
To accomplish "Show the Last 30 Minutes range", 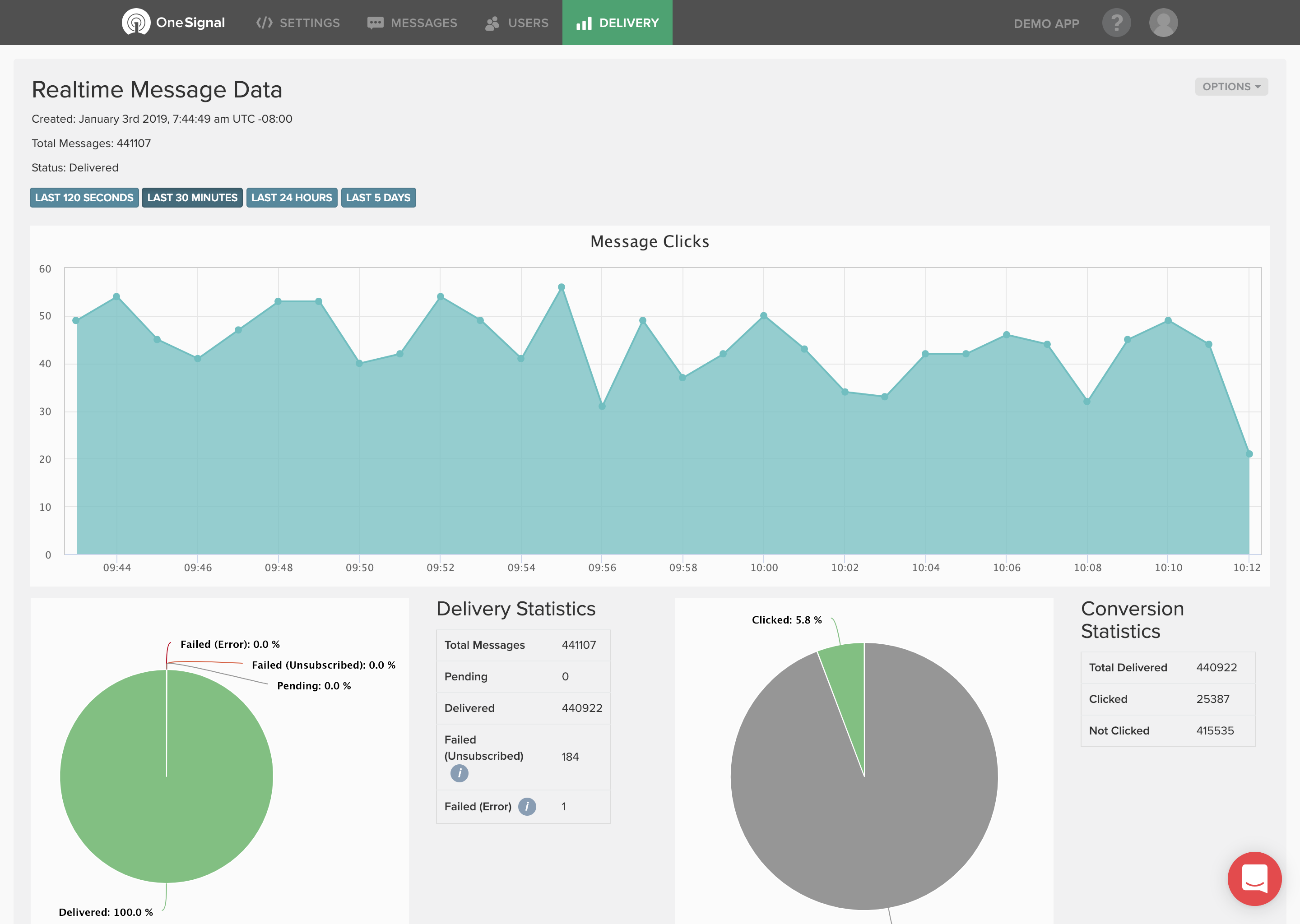I will click(x=192, y=198).
